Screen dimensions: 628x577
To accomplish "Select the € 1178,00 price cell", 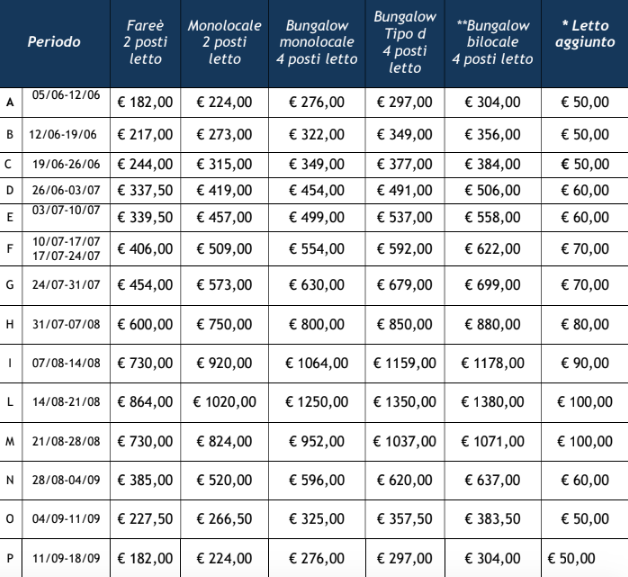I will coord(493,363).
